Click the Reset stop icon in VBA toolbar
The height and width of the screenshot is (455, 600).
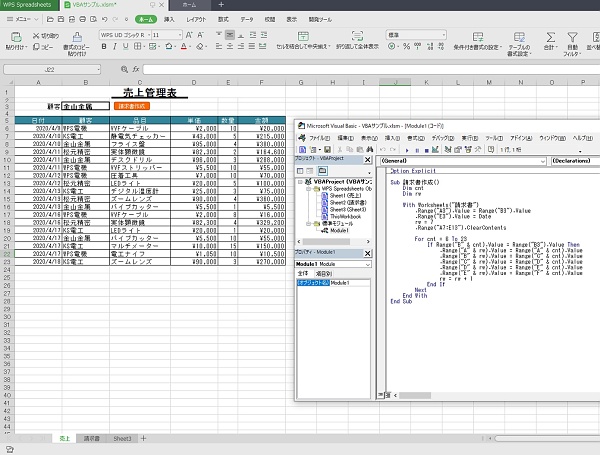click(426, 150)
